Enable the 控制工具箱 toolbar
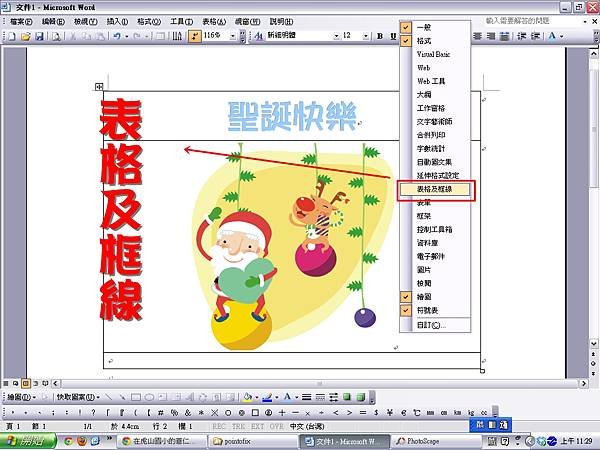The height and width of the screenshot is (450, 600). tap(435, 229)
